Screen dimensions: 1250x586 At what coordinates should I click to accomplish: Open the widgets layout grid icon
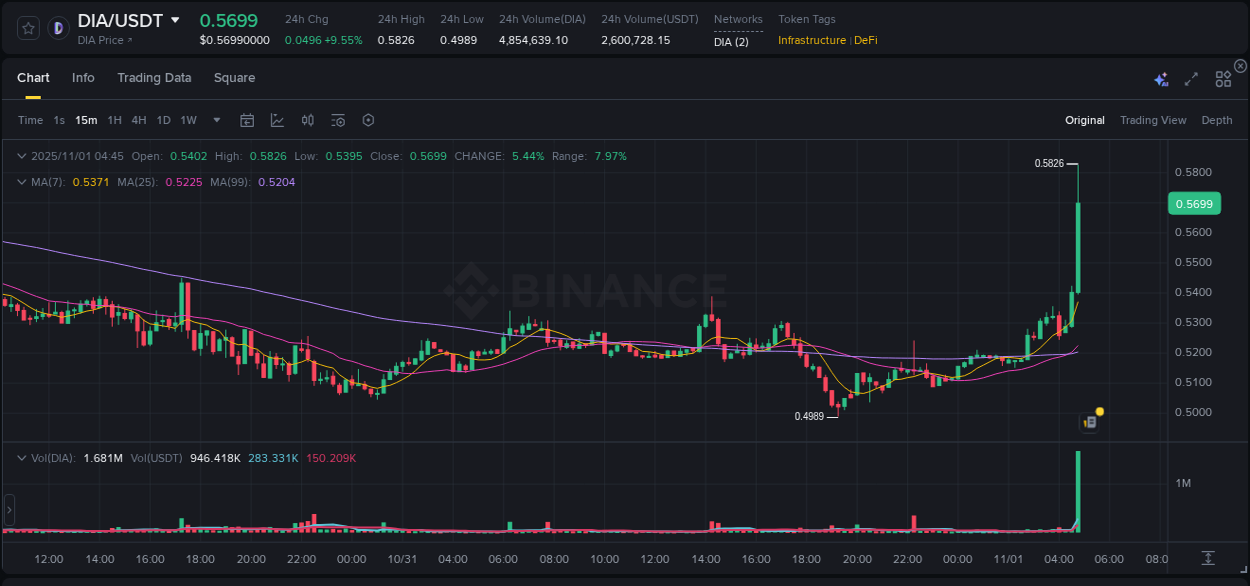(1222, 77)
